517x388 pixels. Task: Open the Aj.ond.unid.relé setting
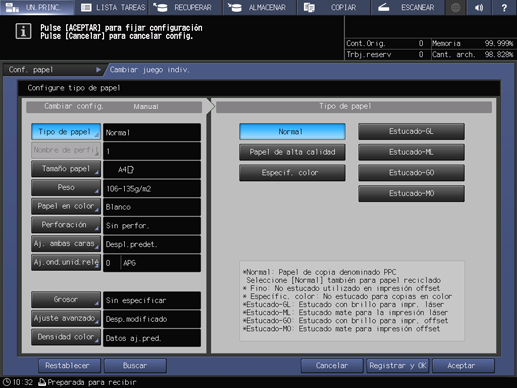point(66,263)
